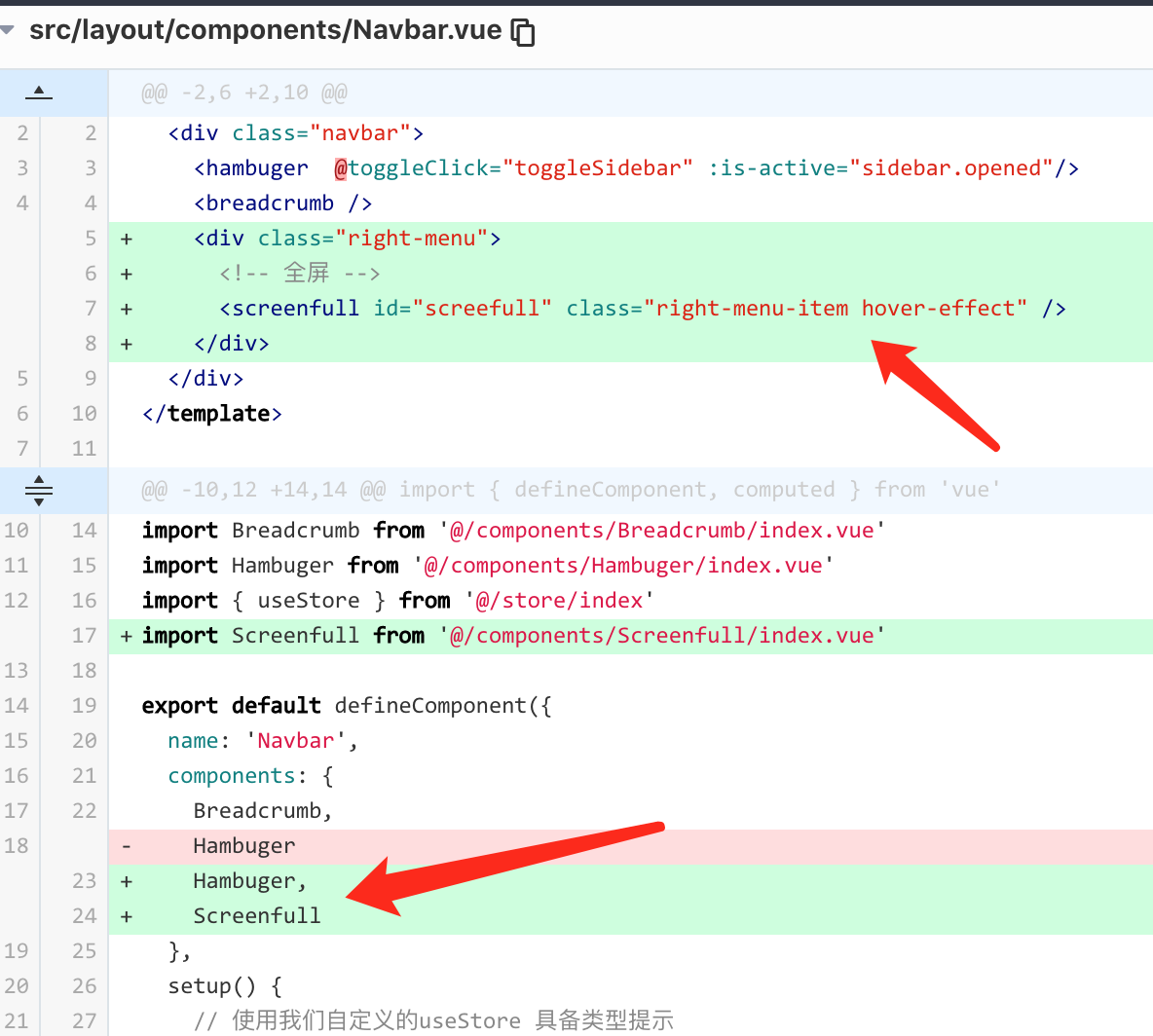The width and height of the screenshot is (1153, 1036).
Task: Click the 'components: {' line
Action: pos(250,776)
